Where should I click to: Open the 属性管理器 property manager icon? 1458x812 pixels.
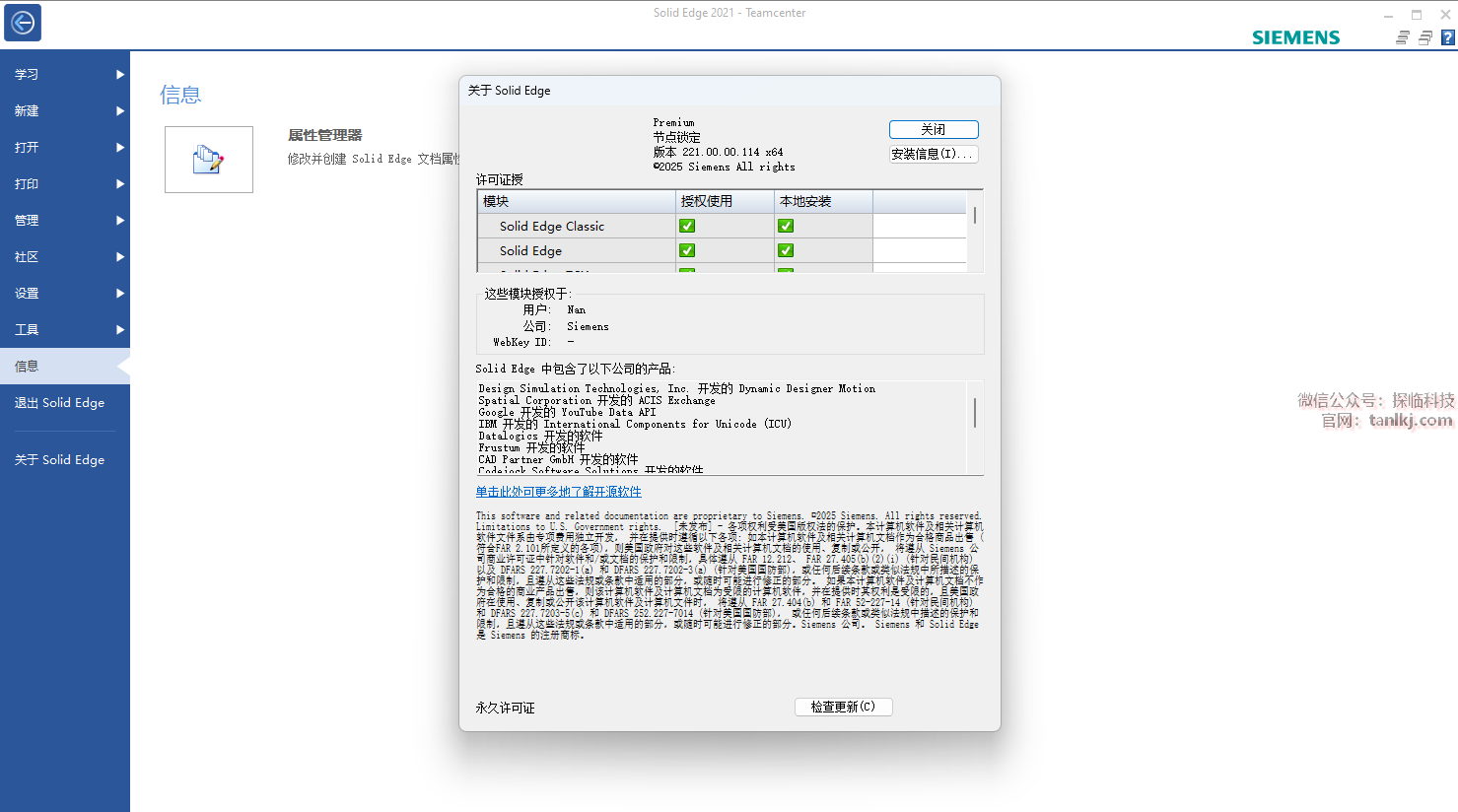pyautogui.click(x=209, y=160)
